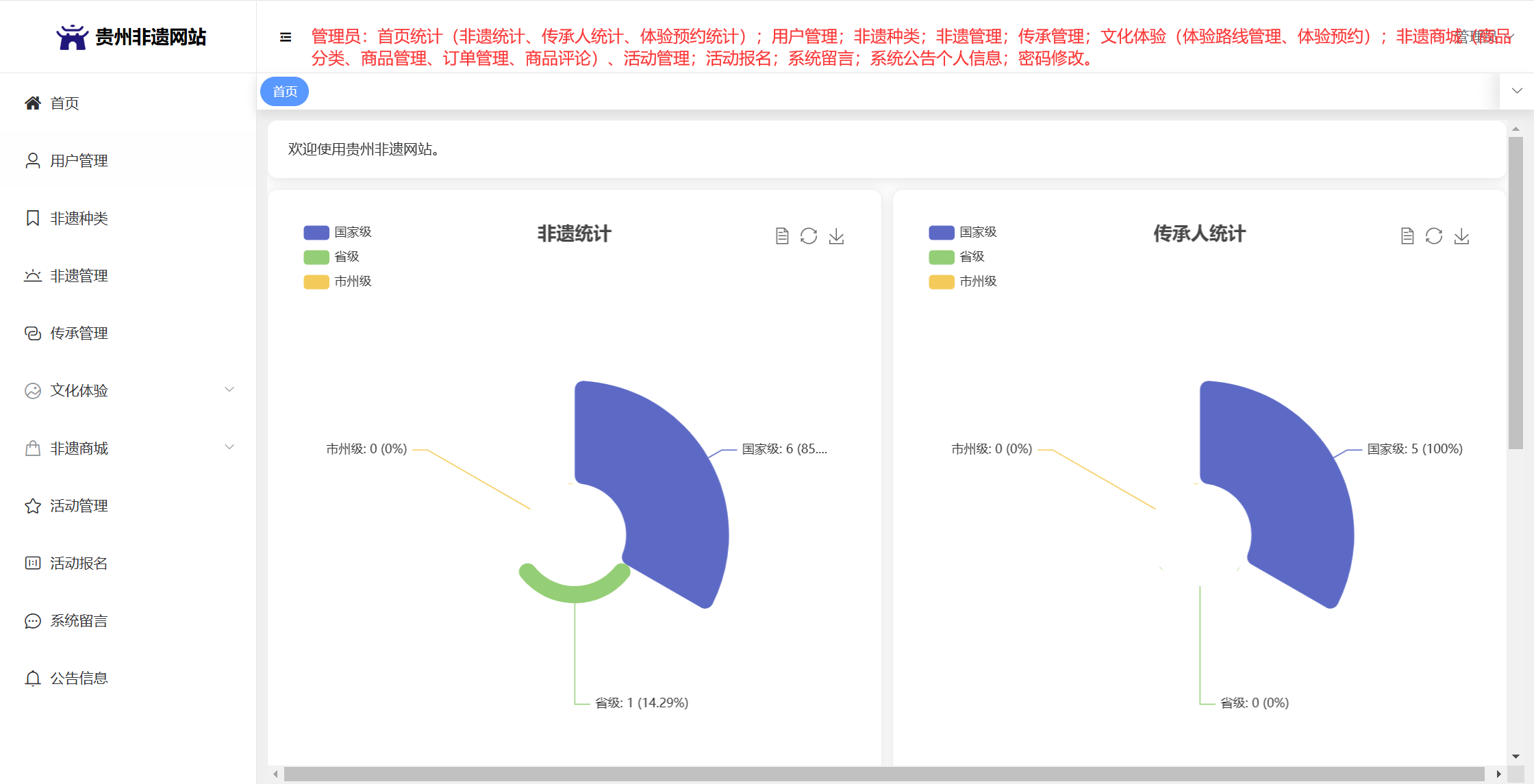Download 非遗统计 chart as image
Image resolution: width=1534 pixels, height=784 pixels.
[x=836, y=236]
